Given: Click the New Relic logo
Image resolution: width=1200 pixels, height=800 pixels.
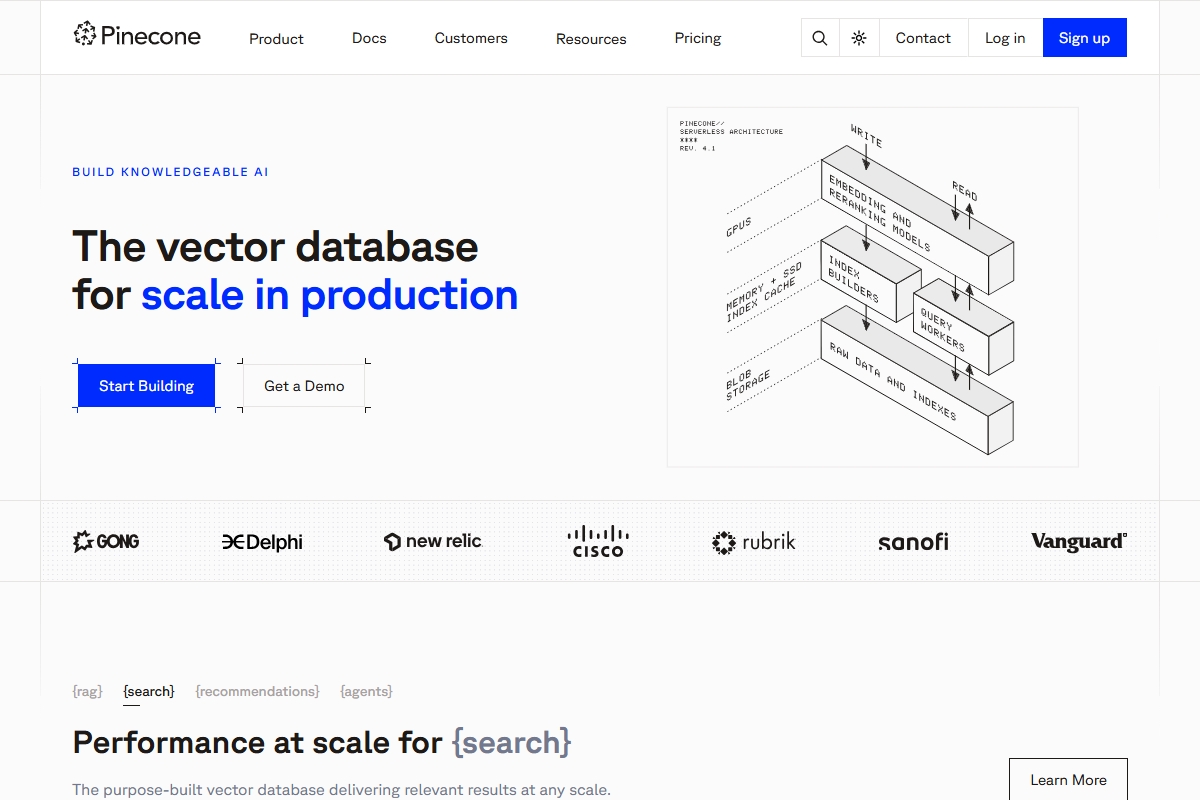Looking at the screenshot, I should coord(433,541).
